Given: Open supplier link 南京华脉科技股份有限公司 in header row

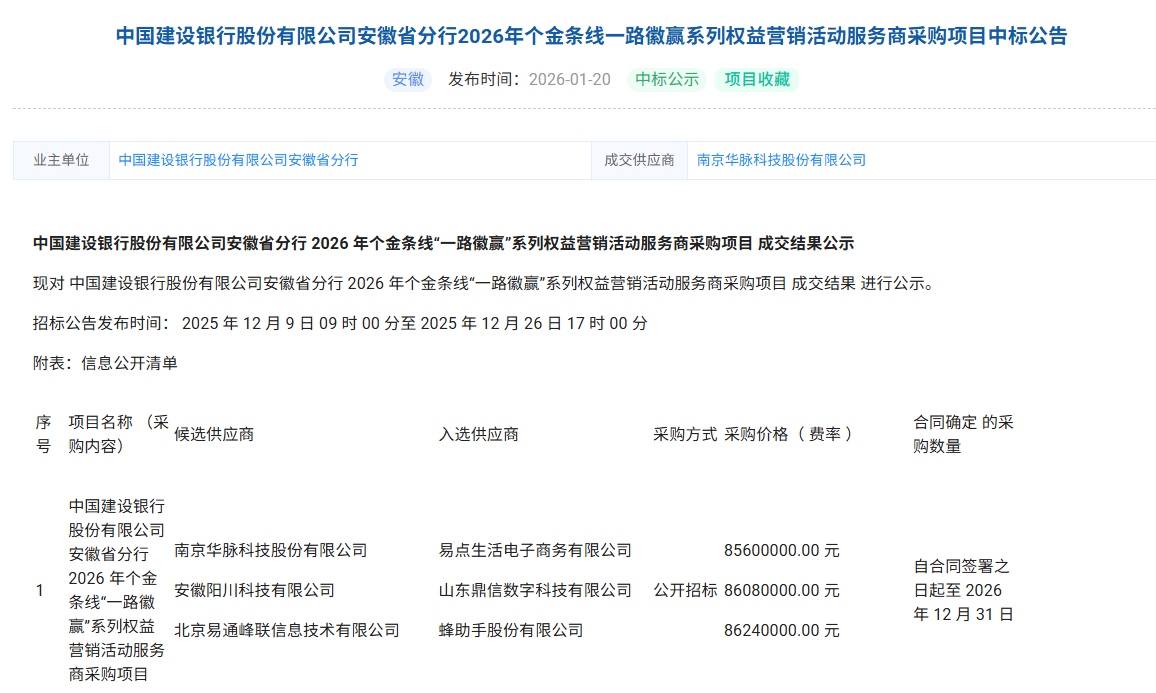Looking at the screenshot, I should click(781, 160).
